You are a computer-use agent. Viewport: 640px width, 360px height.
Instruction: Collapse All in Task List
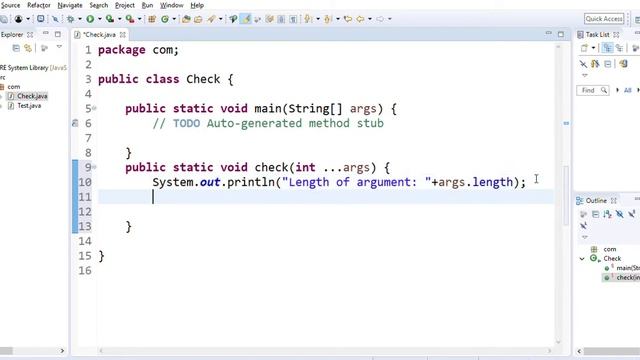coord(608,64)
